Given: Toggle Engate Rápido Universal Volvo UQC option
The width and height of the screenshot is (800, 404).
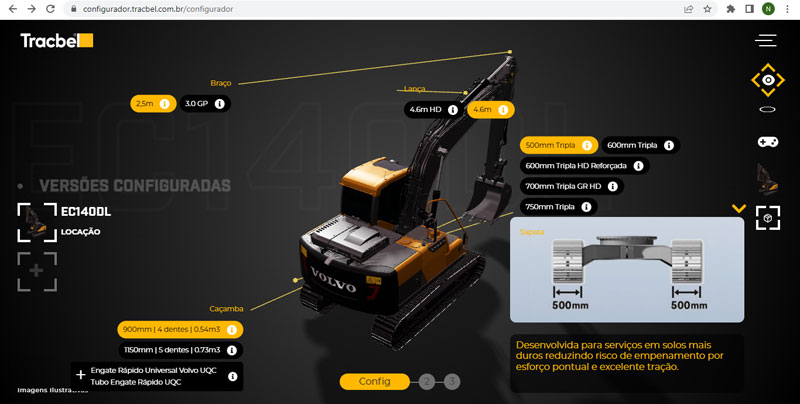Looking at the screenshot, I should coord(157,376).
